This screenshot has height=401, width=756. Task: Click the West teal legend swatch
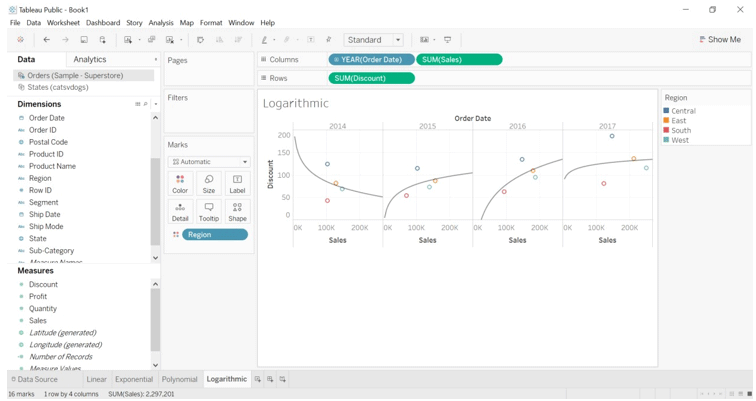[x=666, y=139]
